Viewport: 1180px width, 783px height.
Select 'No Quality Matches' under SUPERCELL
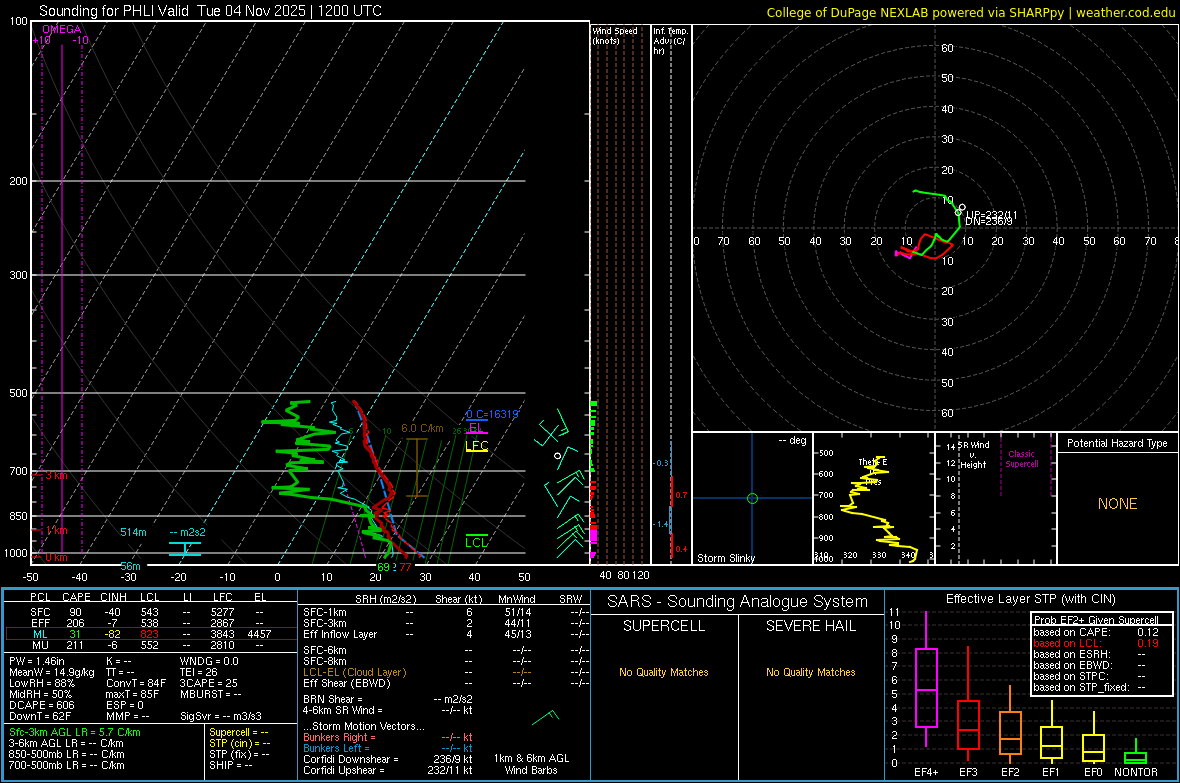tap(664, 672)
